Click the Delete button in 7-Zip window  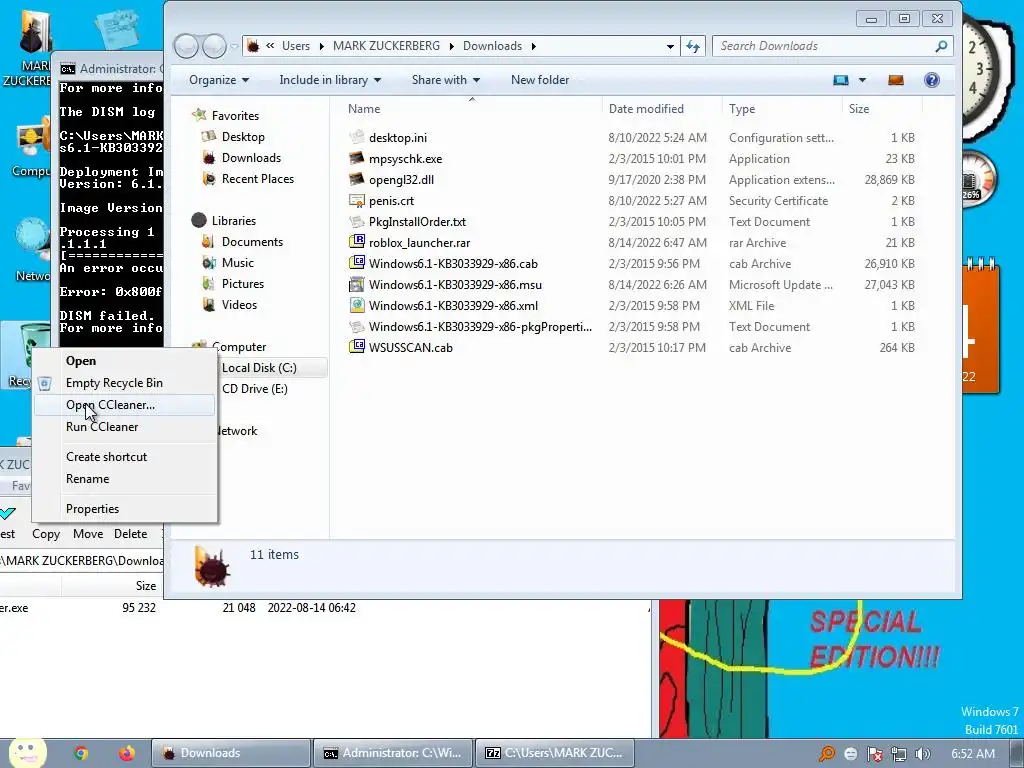[x=131, y=534]
